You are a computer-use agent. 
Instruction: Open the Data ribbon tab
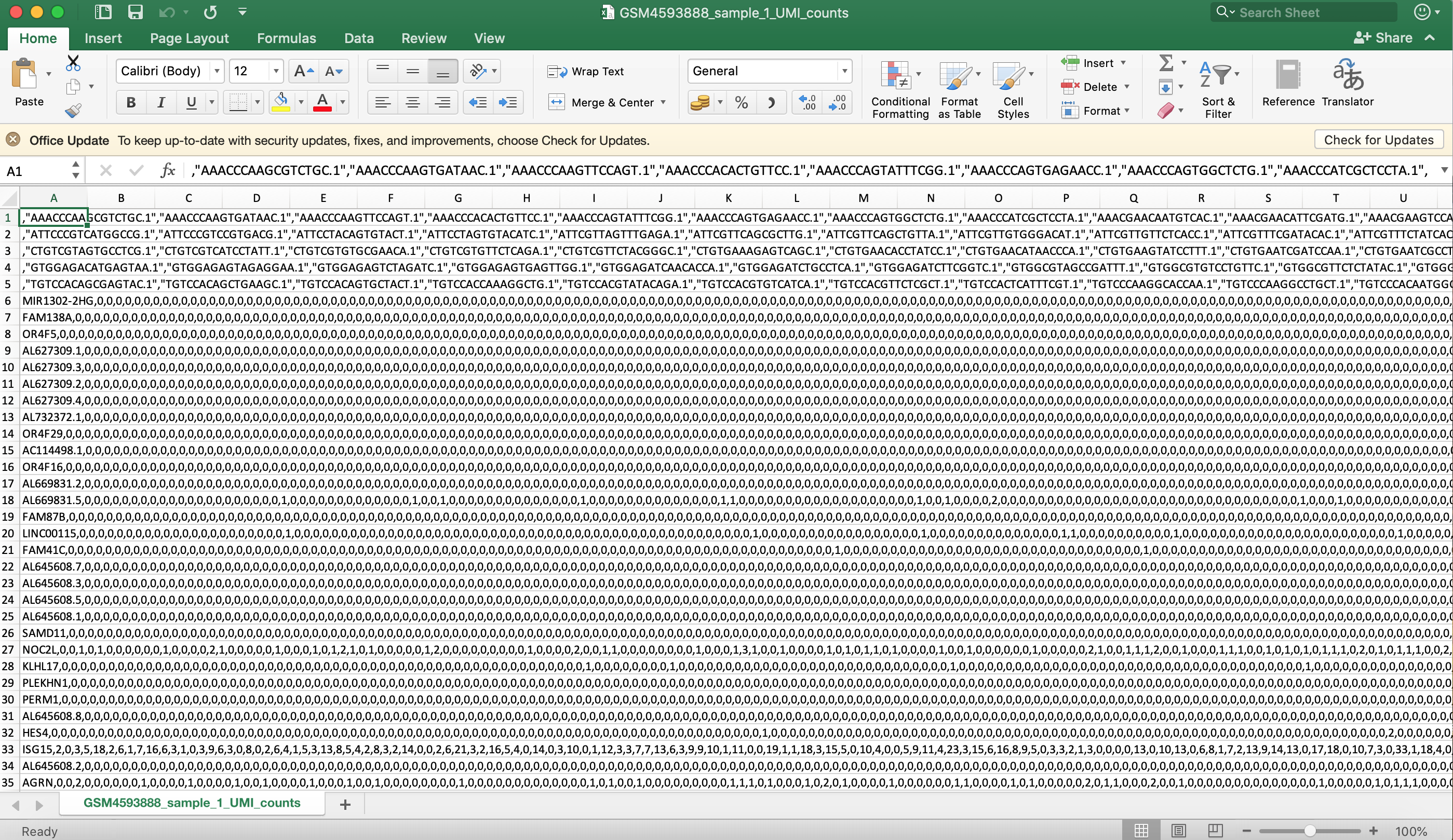(x=359, y=38)
